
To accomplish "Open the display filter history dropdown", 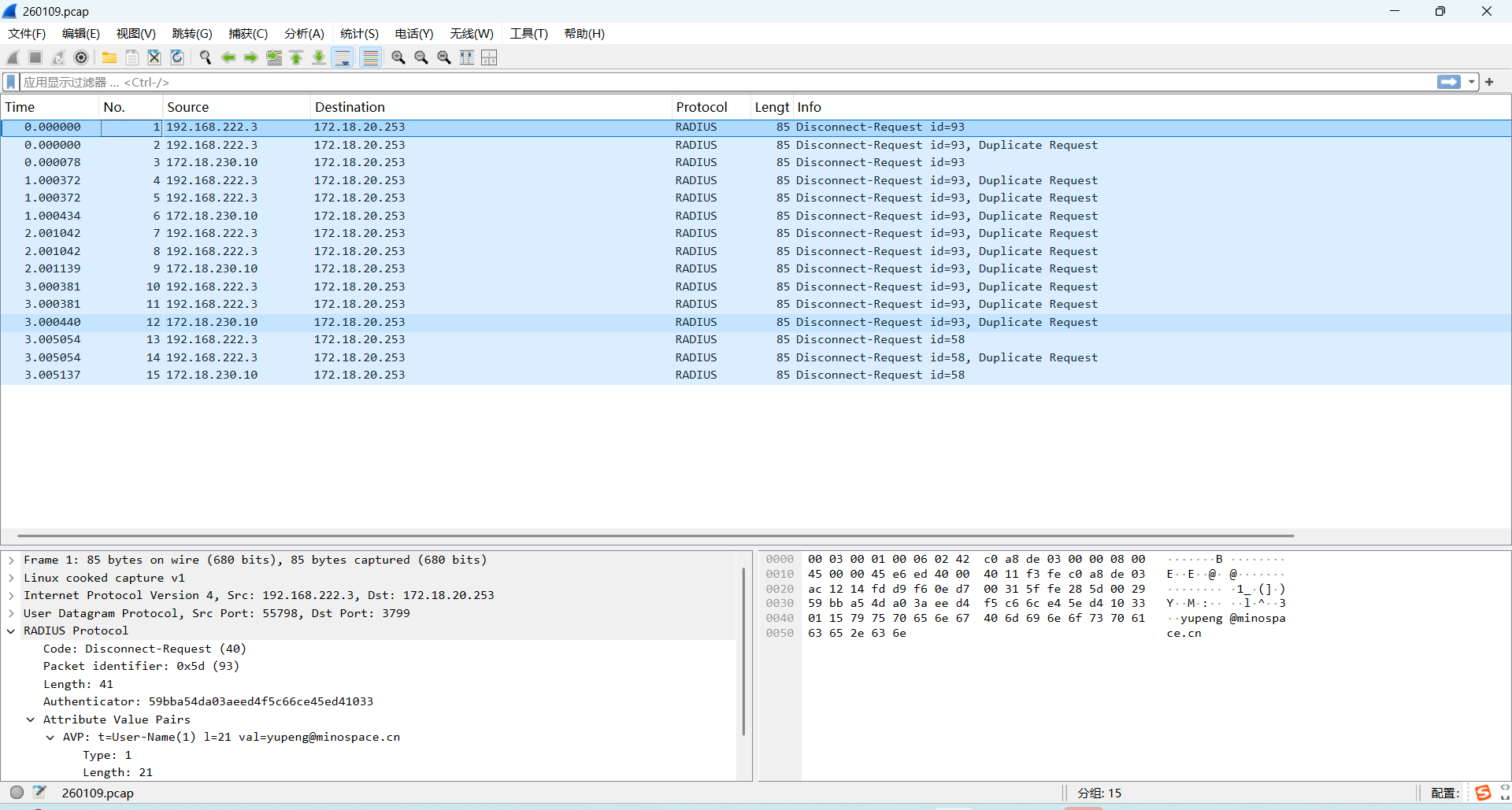I will [1471, 82].
